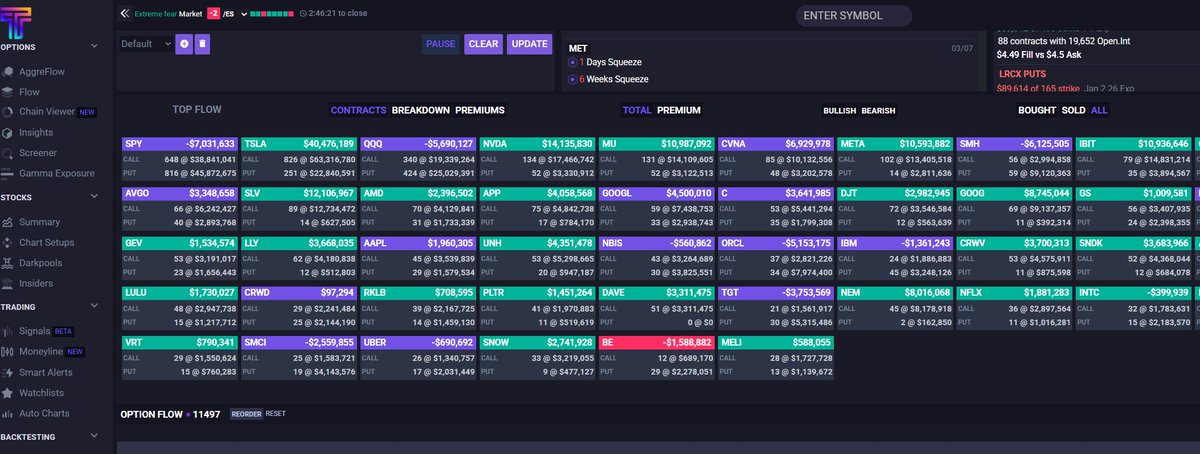Open the Default preset dropdown

point(146,44)
